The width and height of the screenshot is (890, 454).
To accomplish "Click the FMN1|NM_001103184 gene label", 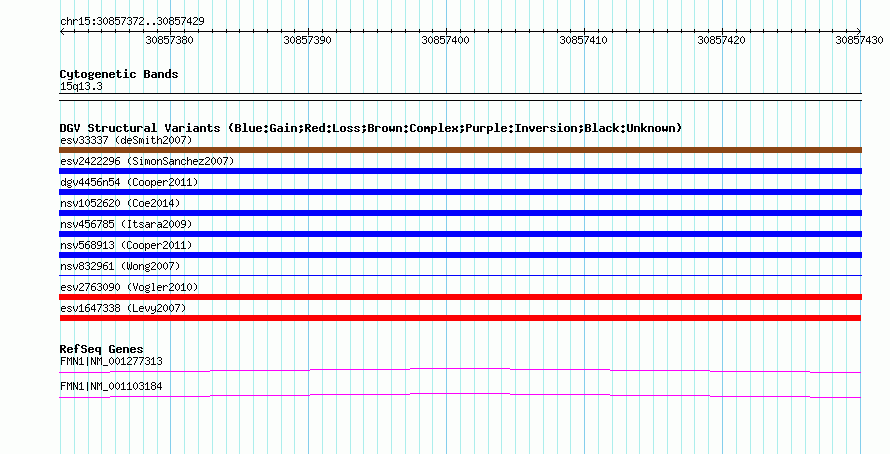I will pos(111,386).
